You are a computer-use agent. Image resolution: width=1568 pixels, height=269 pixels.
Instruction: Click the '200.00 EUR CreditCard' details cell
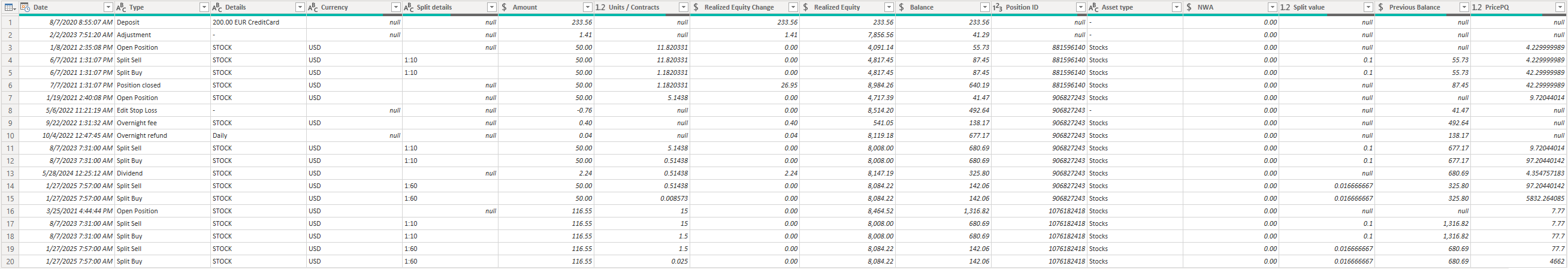(x=258, y=22)
